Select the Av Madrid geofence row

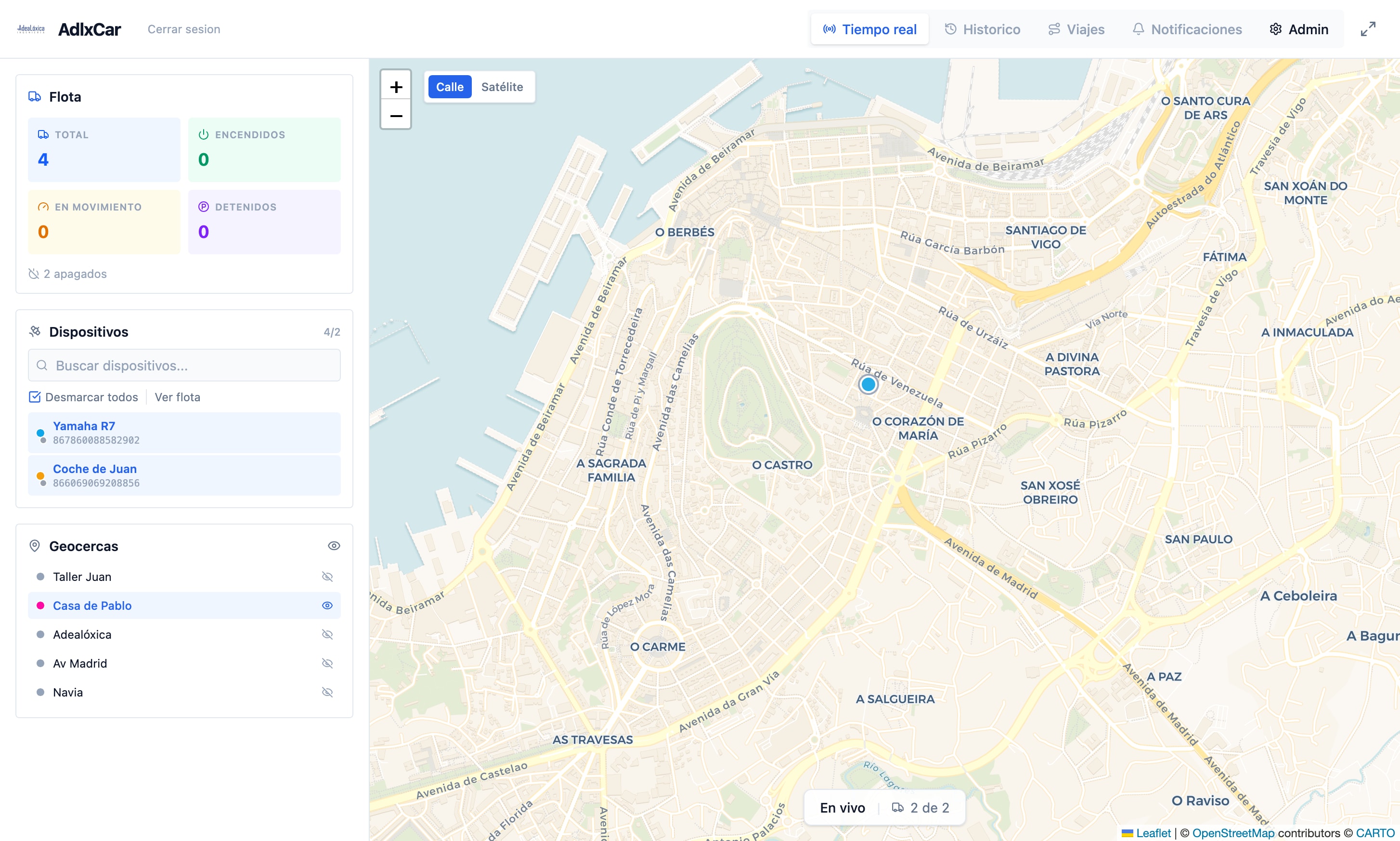(184, 663)
